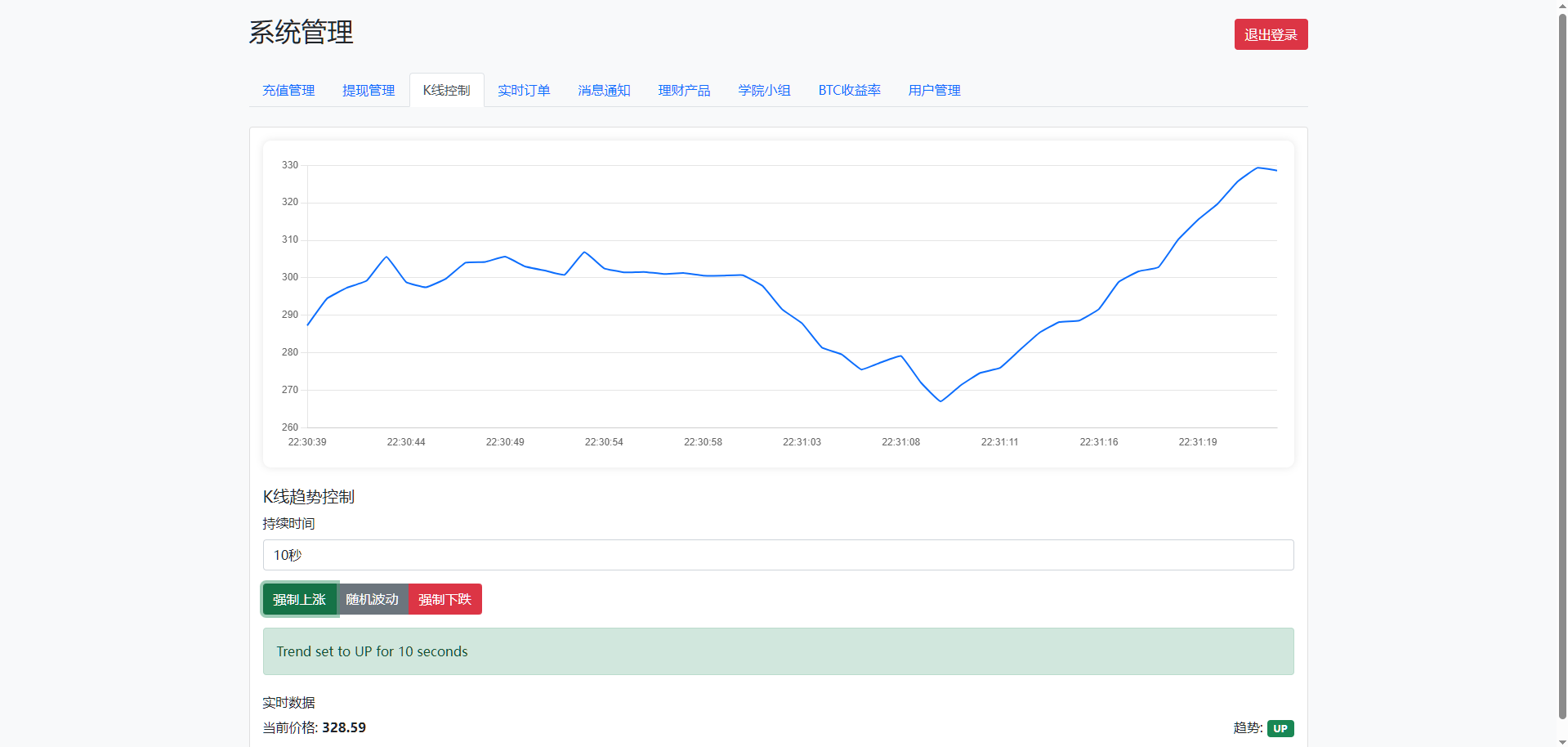Click the scrollbar down arrow
This screenshot has height=747, width=1568.
click(x=1562, y=741)
